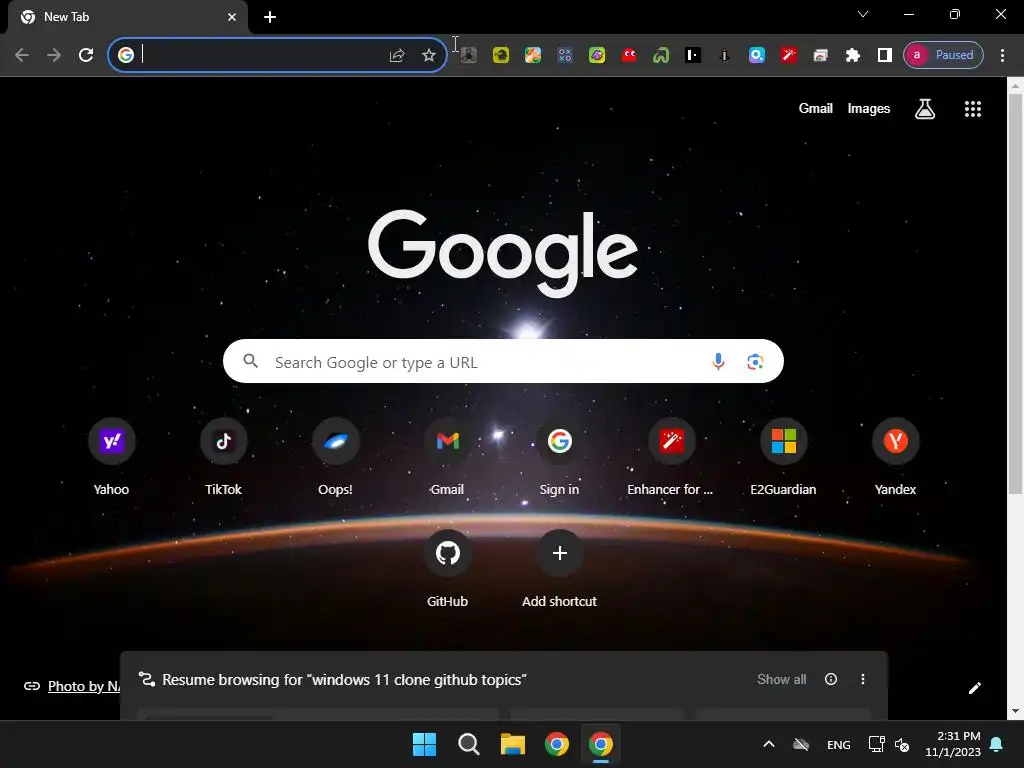
Task: Click Add shortcut
Action: [560, 569]
